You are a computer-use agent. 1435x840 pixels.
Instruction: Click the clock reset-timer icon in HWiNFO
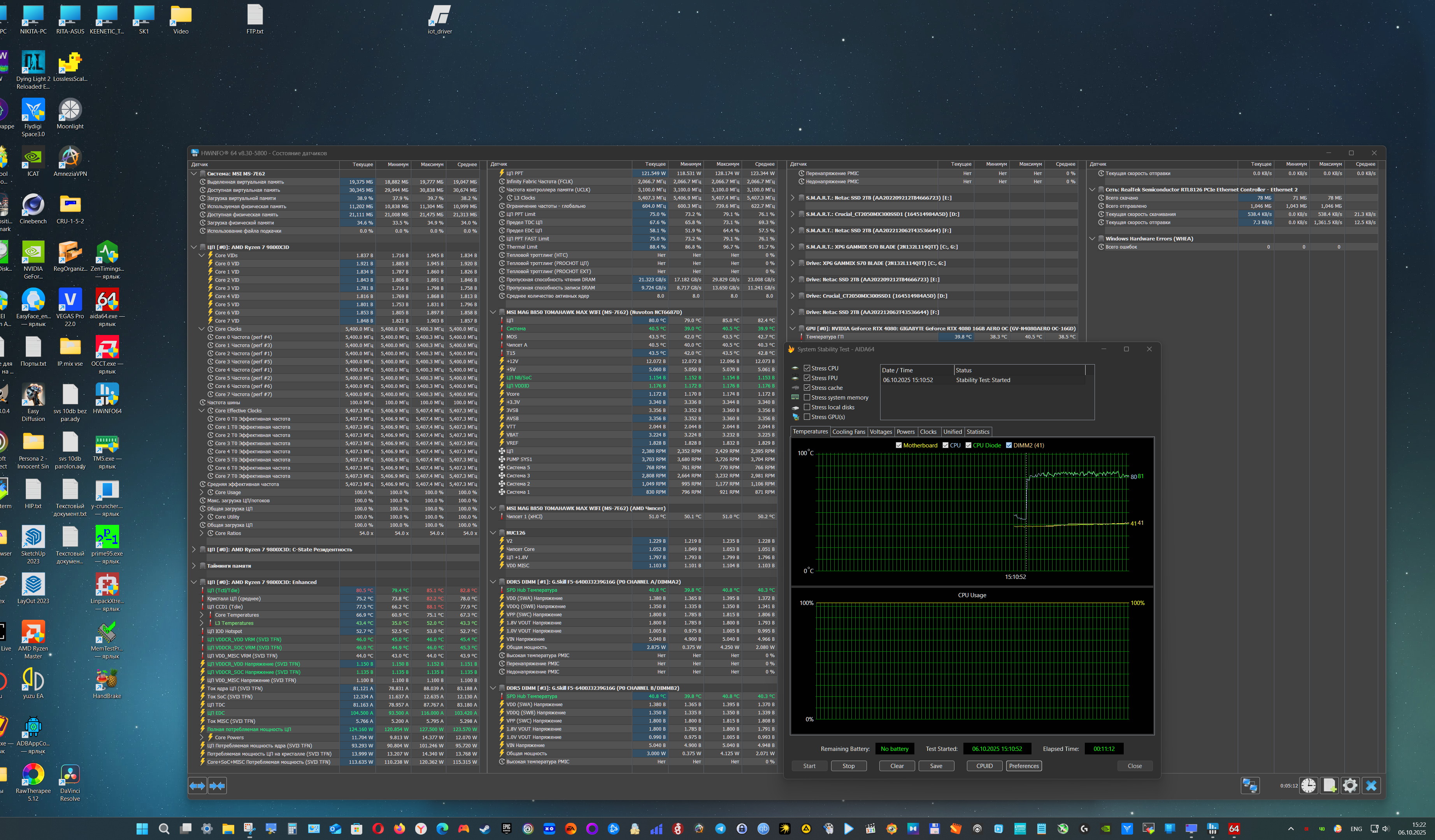coord(1308,785)
